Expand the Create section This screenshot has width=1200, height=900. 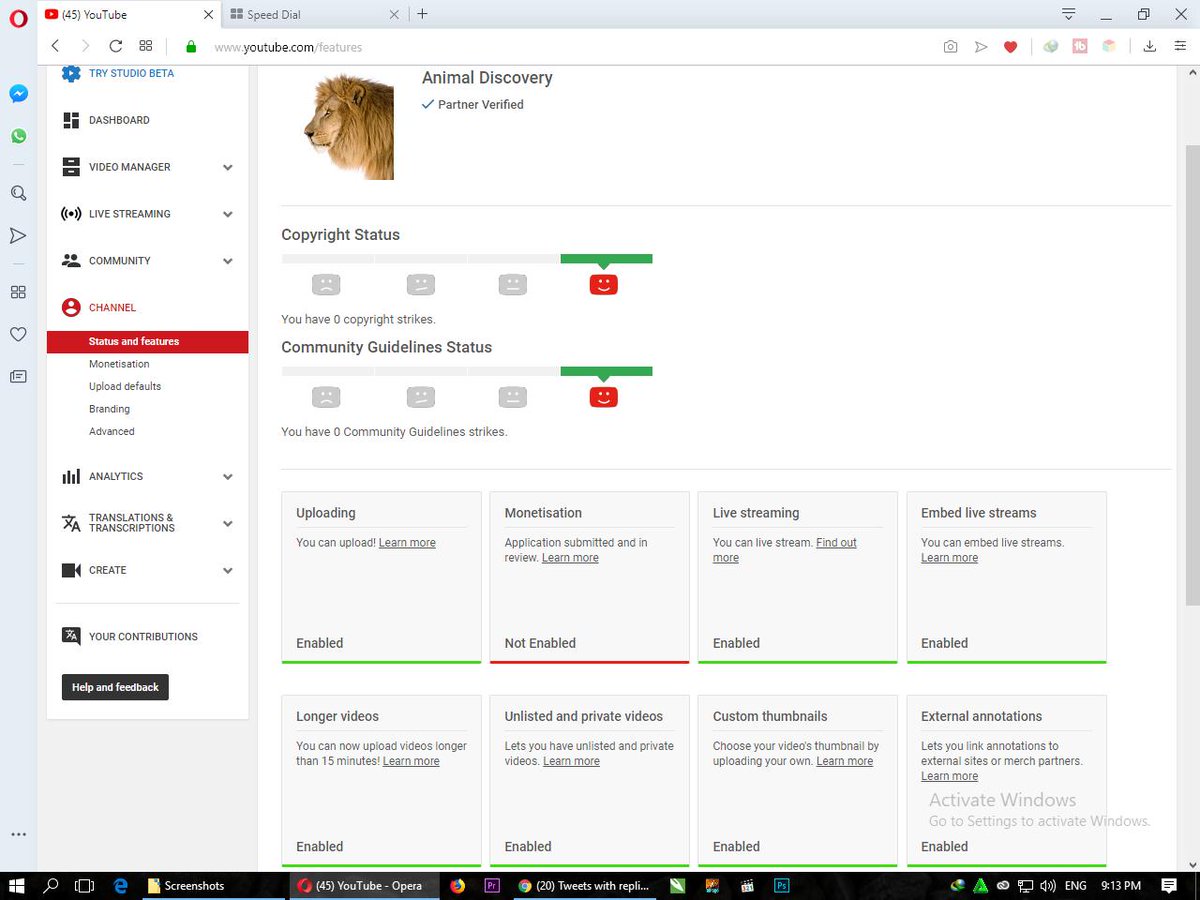[228, 571]
